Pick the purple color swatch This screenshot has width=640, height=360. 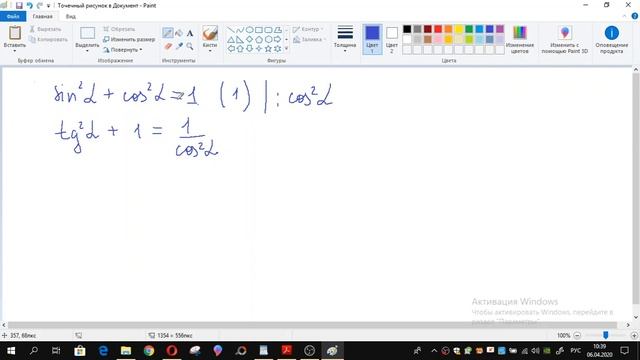(500, 29)
